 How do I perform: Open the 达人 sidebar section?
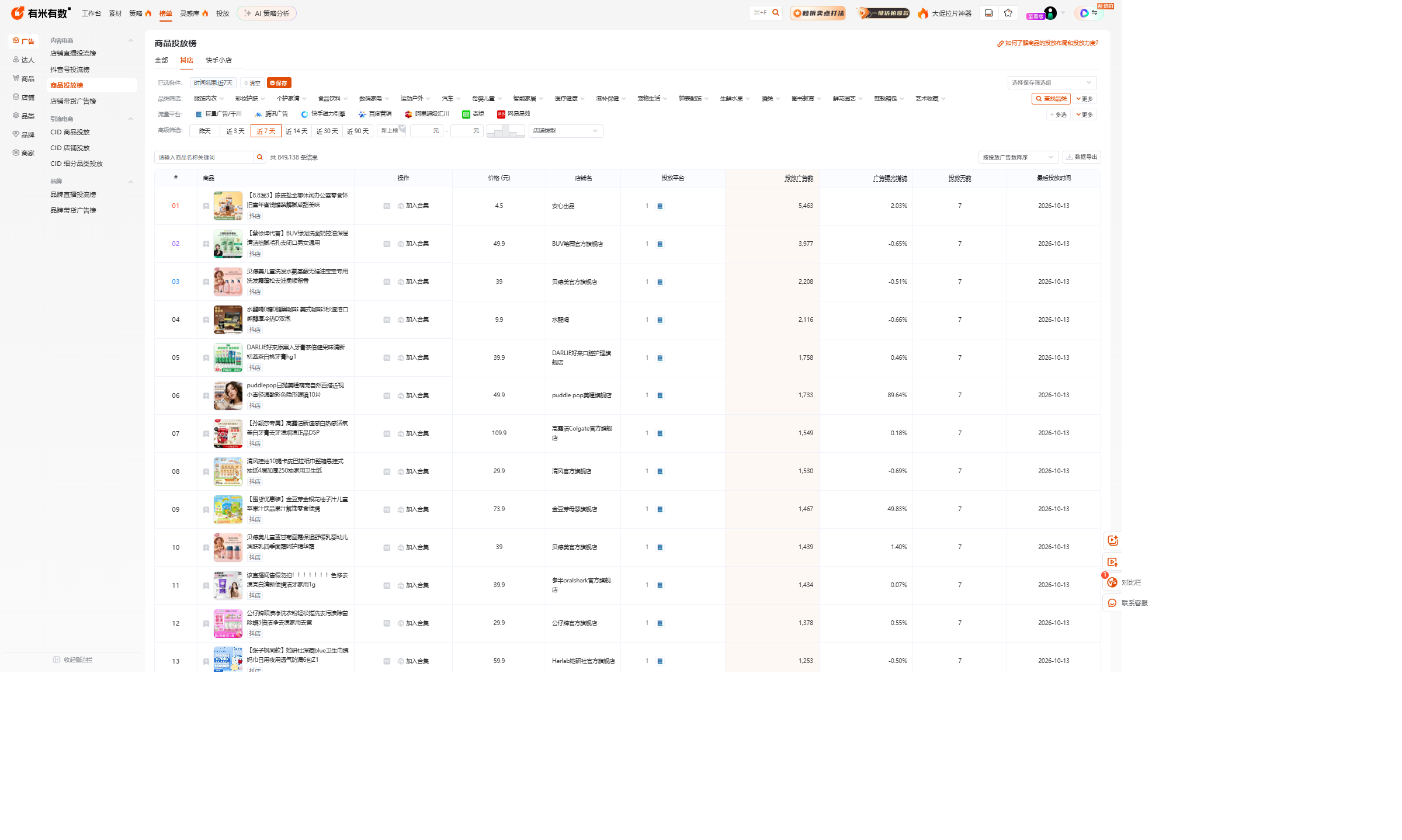click(x=23, y=60)
